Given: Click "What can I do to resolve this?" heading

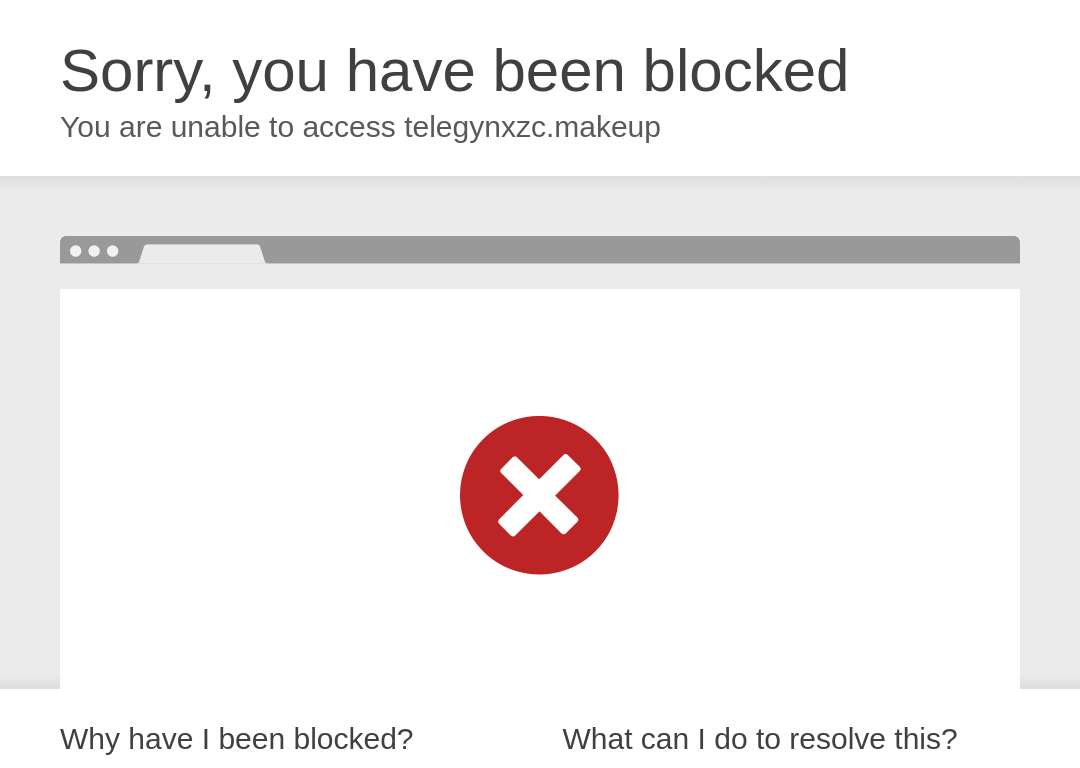Looking at the screenshot, I should click(x=760, y=739).
